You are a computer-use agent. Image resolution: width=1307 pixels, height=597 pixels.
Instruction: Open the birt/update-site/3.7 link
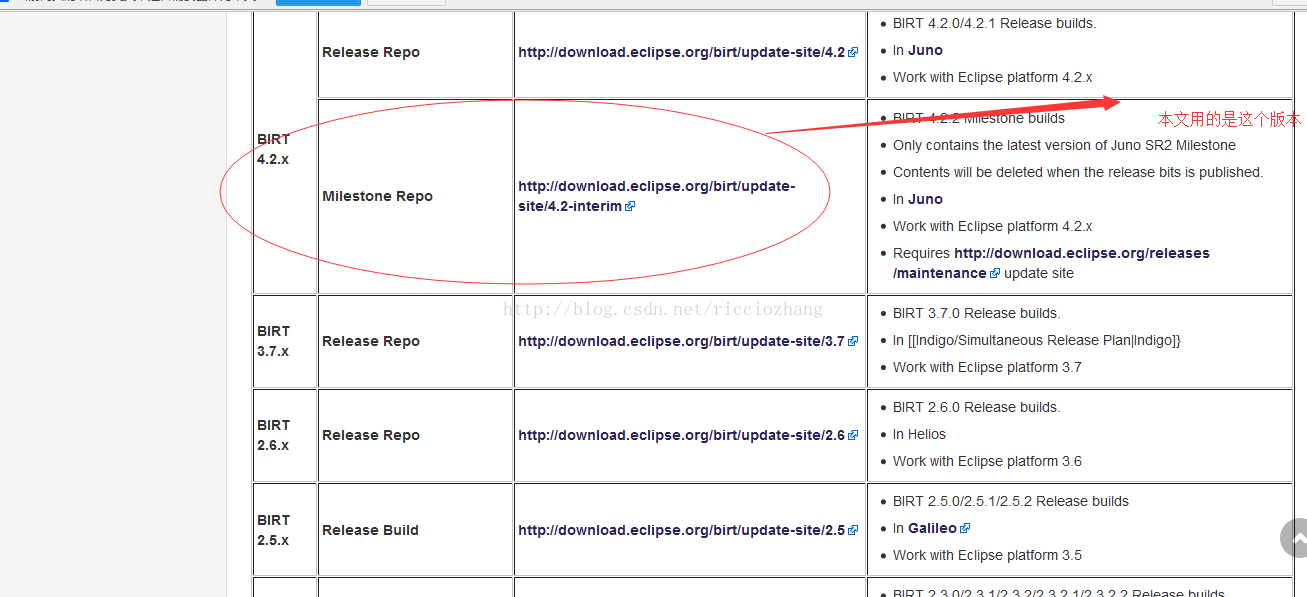(x=682, y=341)
